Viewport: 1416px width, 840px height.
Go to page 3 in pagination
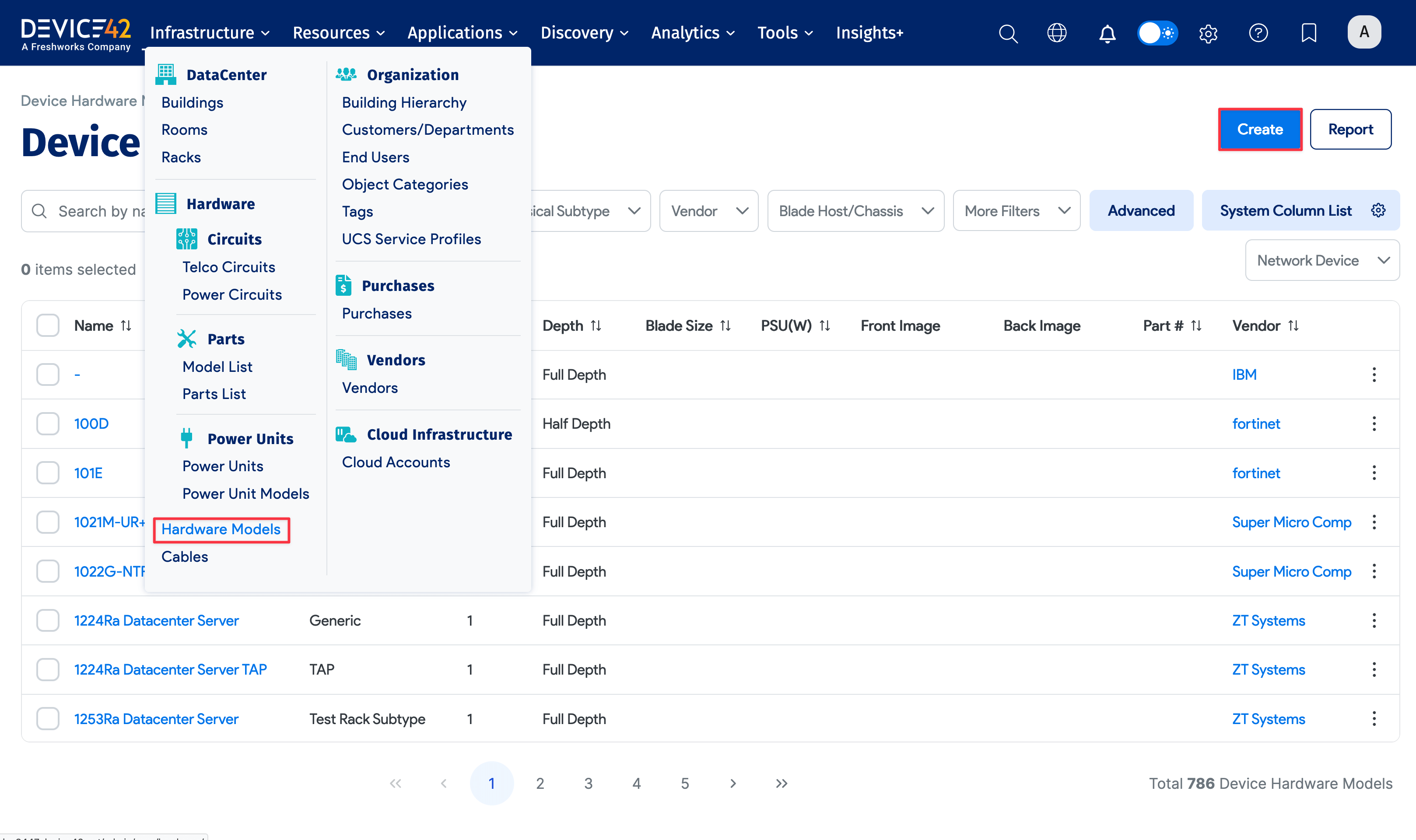coord(588,784)
